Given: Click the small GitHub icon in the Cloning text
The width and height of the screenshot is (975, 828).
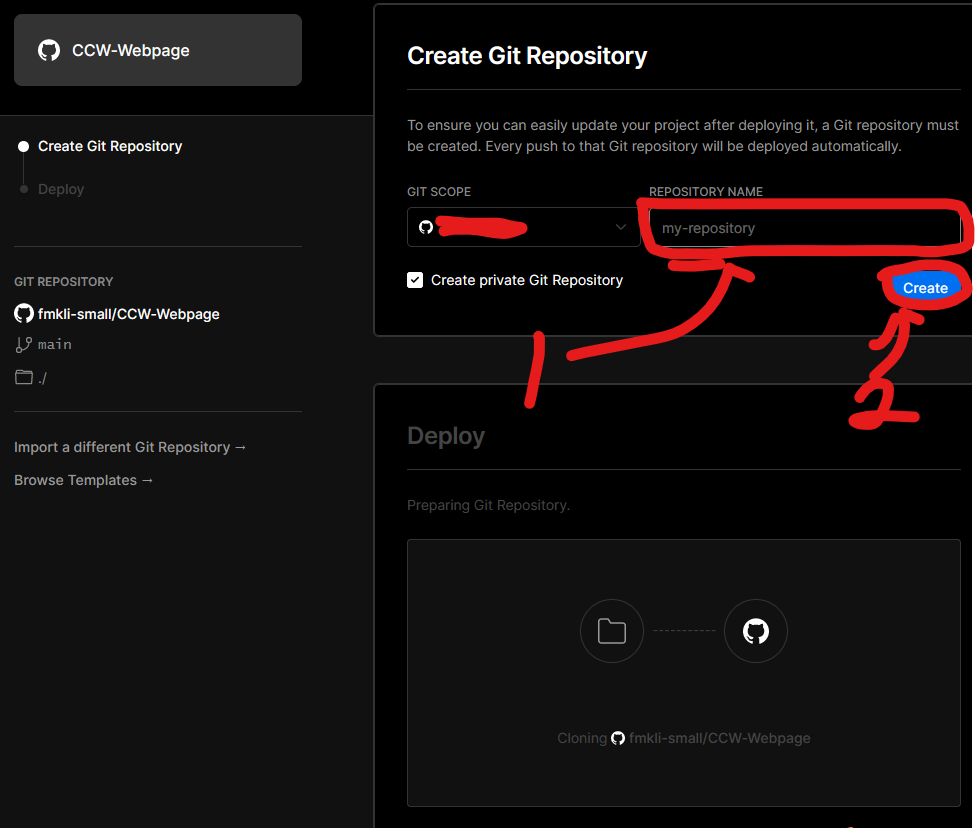Looking at the screenshot, I should pos(617,738).
